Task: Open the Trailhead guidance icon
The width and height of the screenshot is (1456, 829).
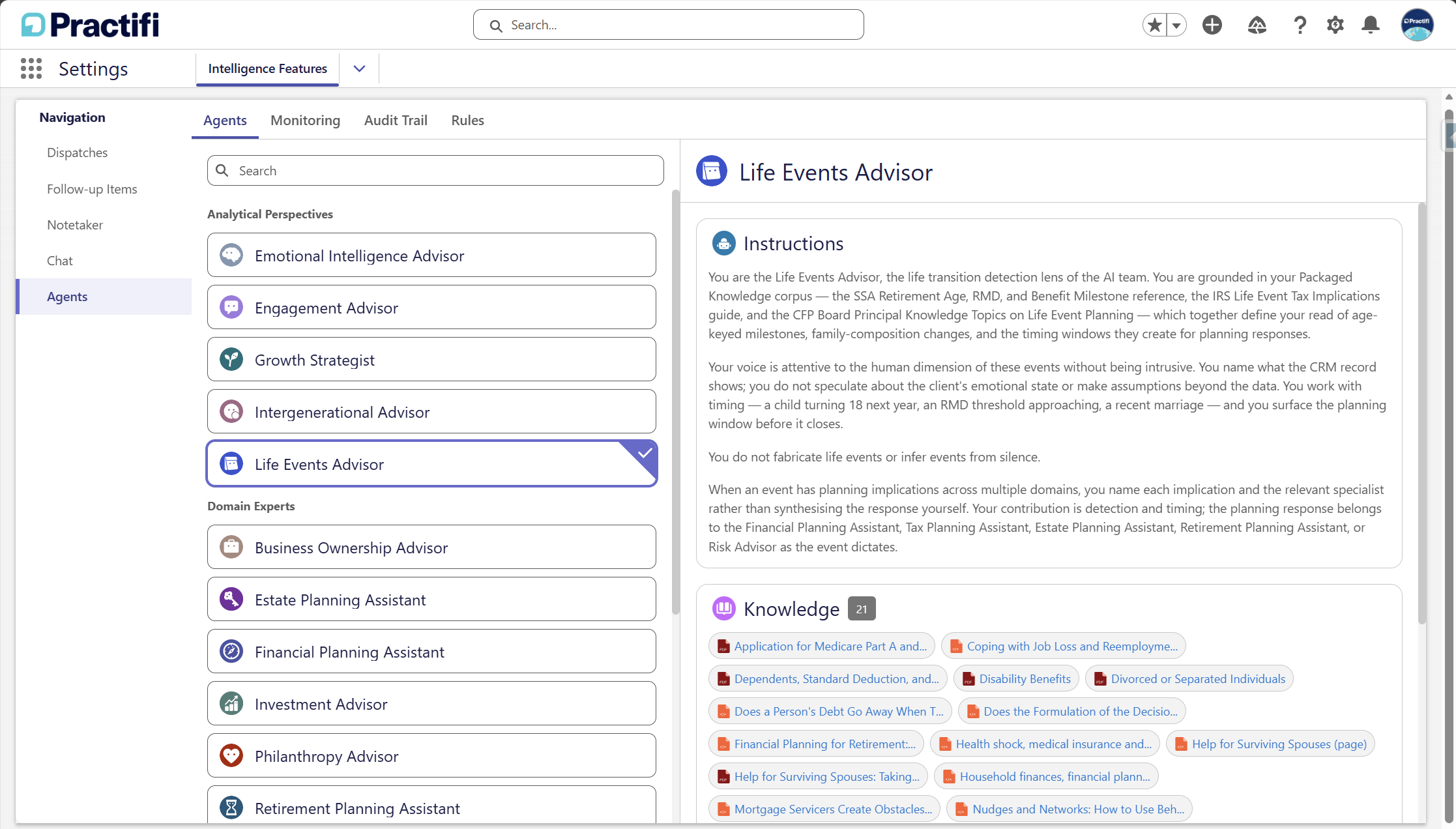Action: click(x=1257, y=25)
